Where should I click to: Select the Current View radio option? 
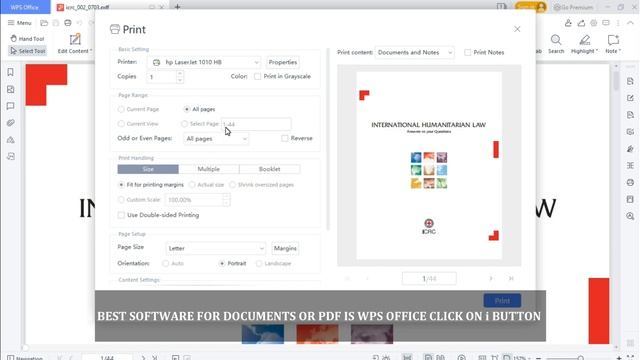click(x=121, y=124)
